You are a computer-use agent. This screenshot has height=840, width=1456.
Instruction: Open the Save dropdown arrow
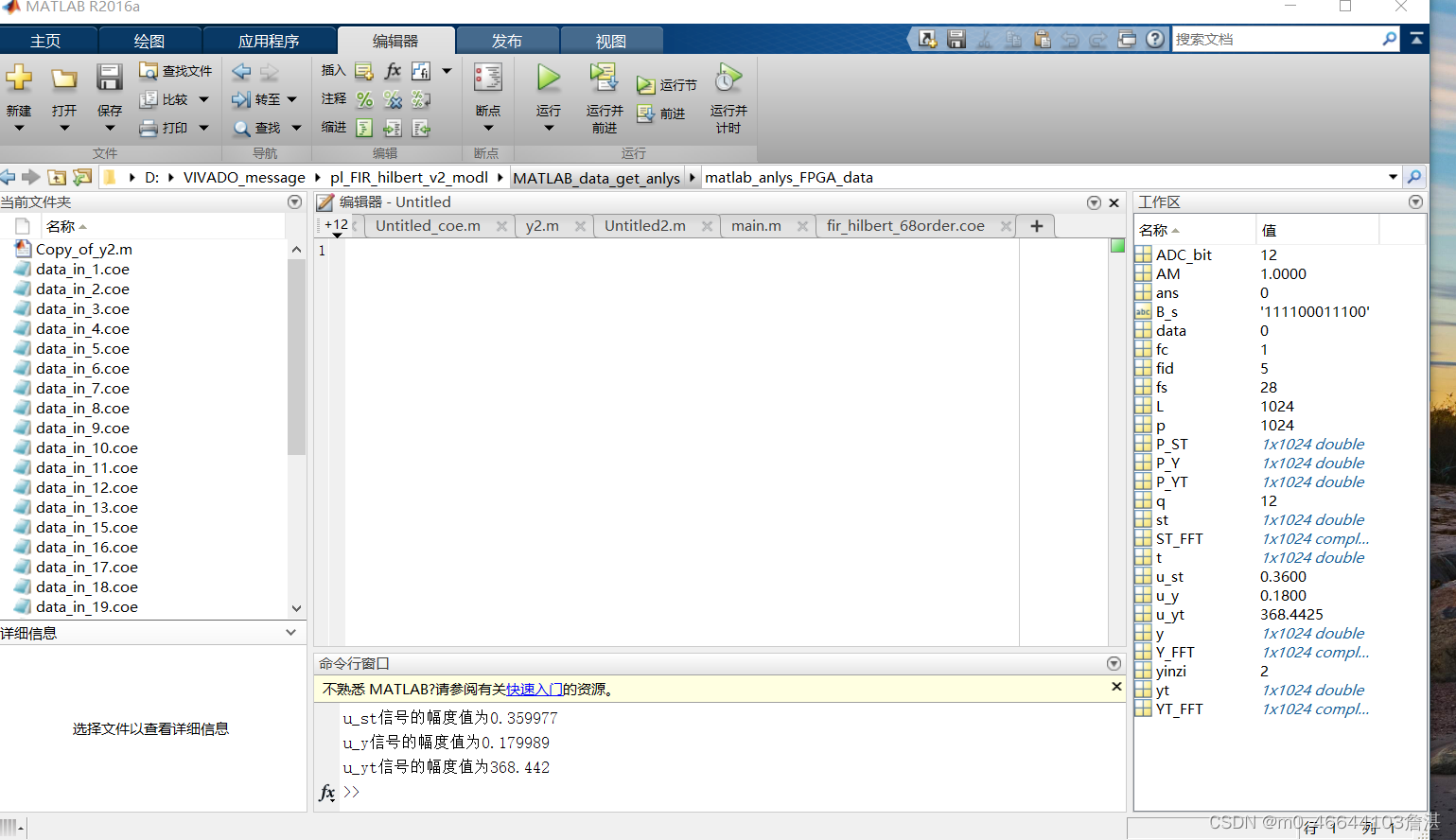point(110,128)
